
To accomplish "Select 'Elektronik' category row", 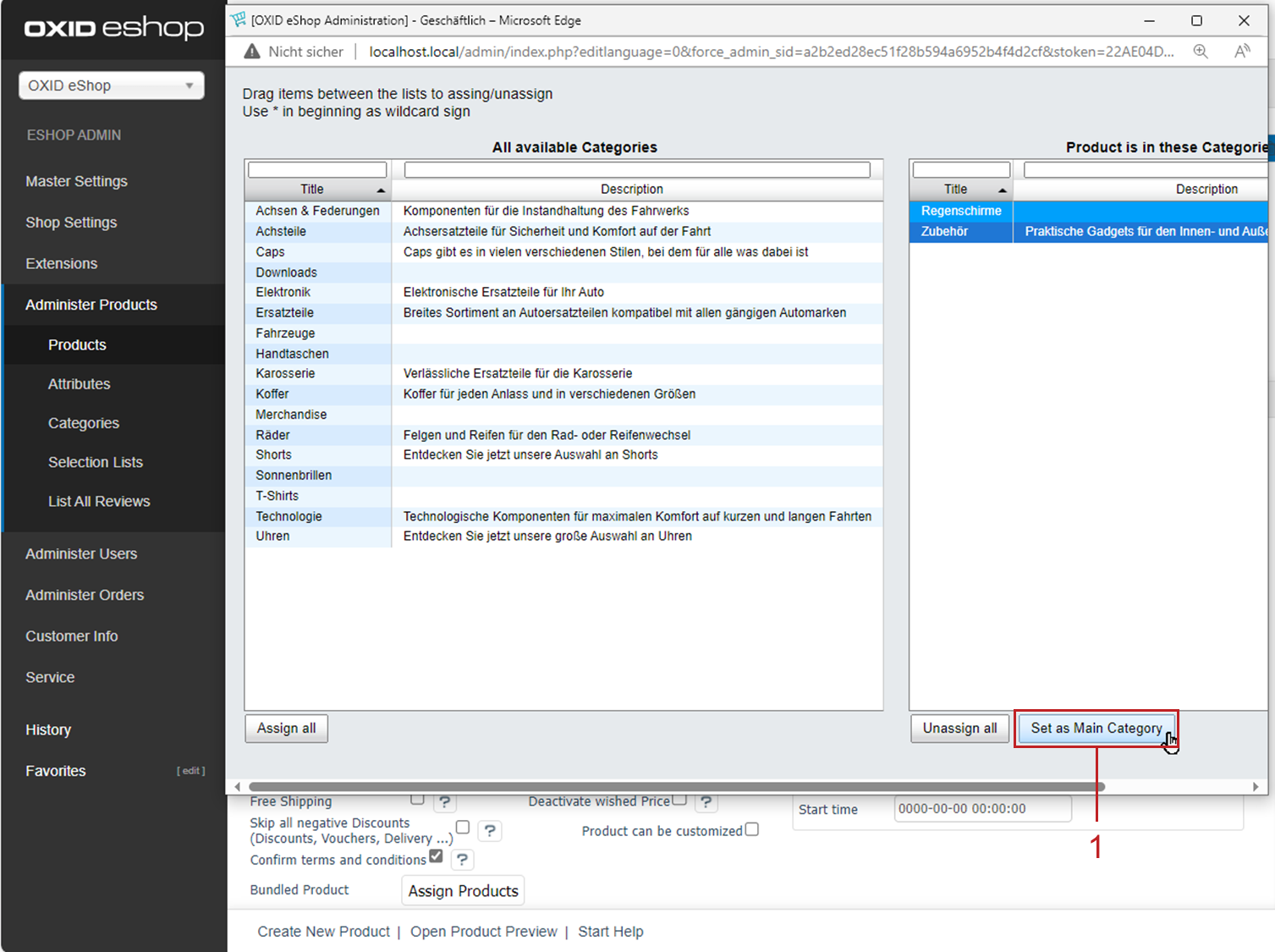I will point(563,292).
